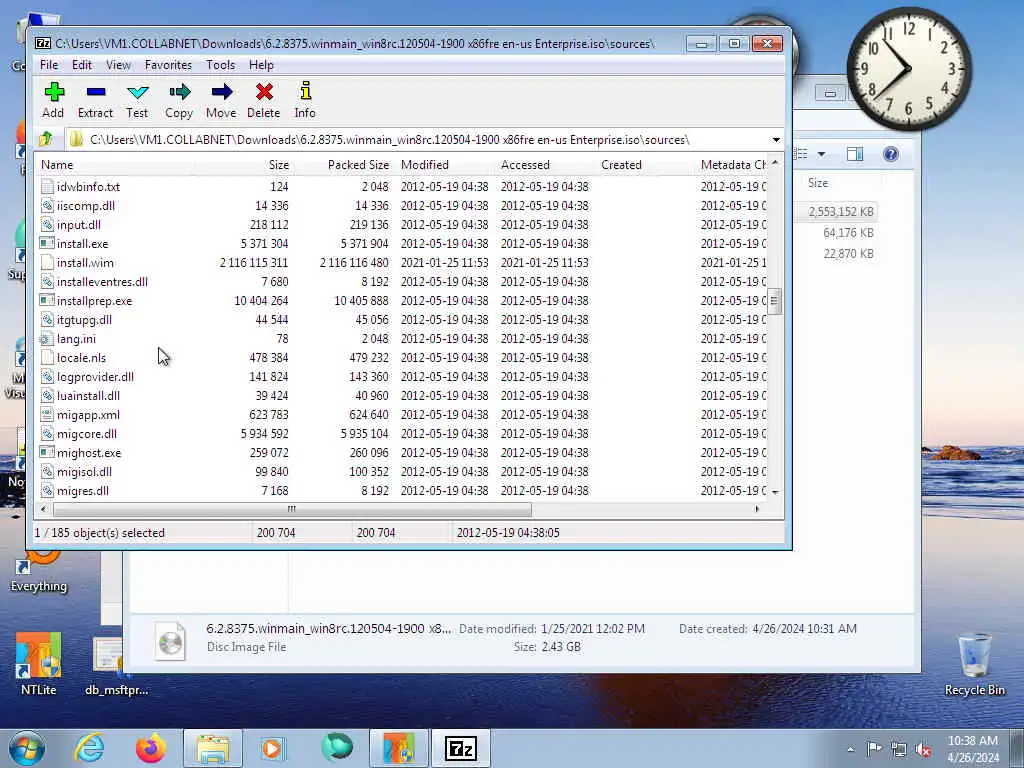Click the lang.ini gear file icon
The width and height of the screenshot is (1024, 768).
click(46, 338)
